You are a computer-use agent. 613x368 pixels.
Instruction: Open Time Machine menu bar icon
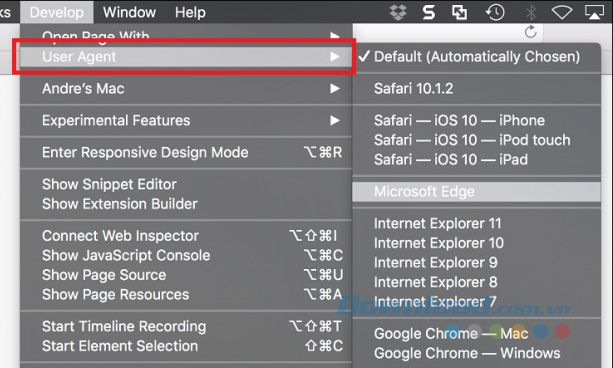coord(495,12)
